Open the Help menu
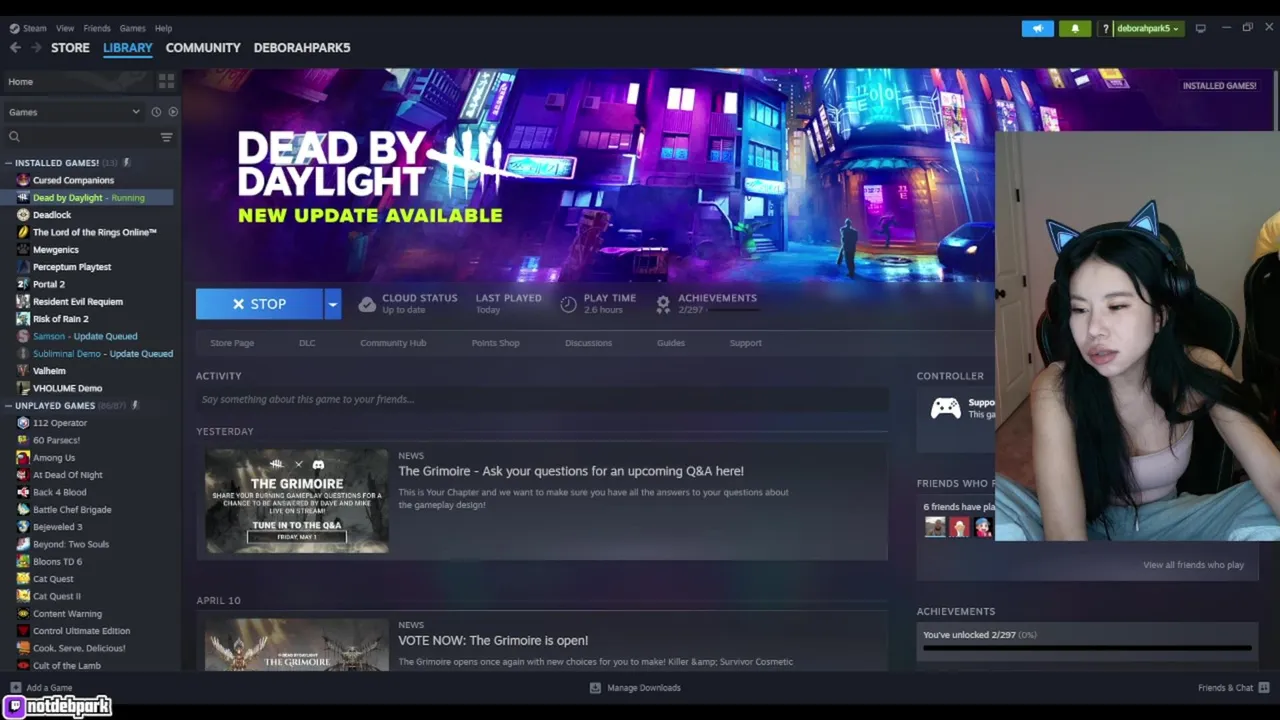Screen dimensions: 1280x720 163,28
